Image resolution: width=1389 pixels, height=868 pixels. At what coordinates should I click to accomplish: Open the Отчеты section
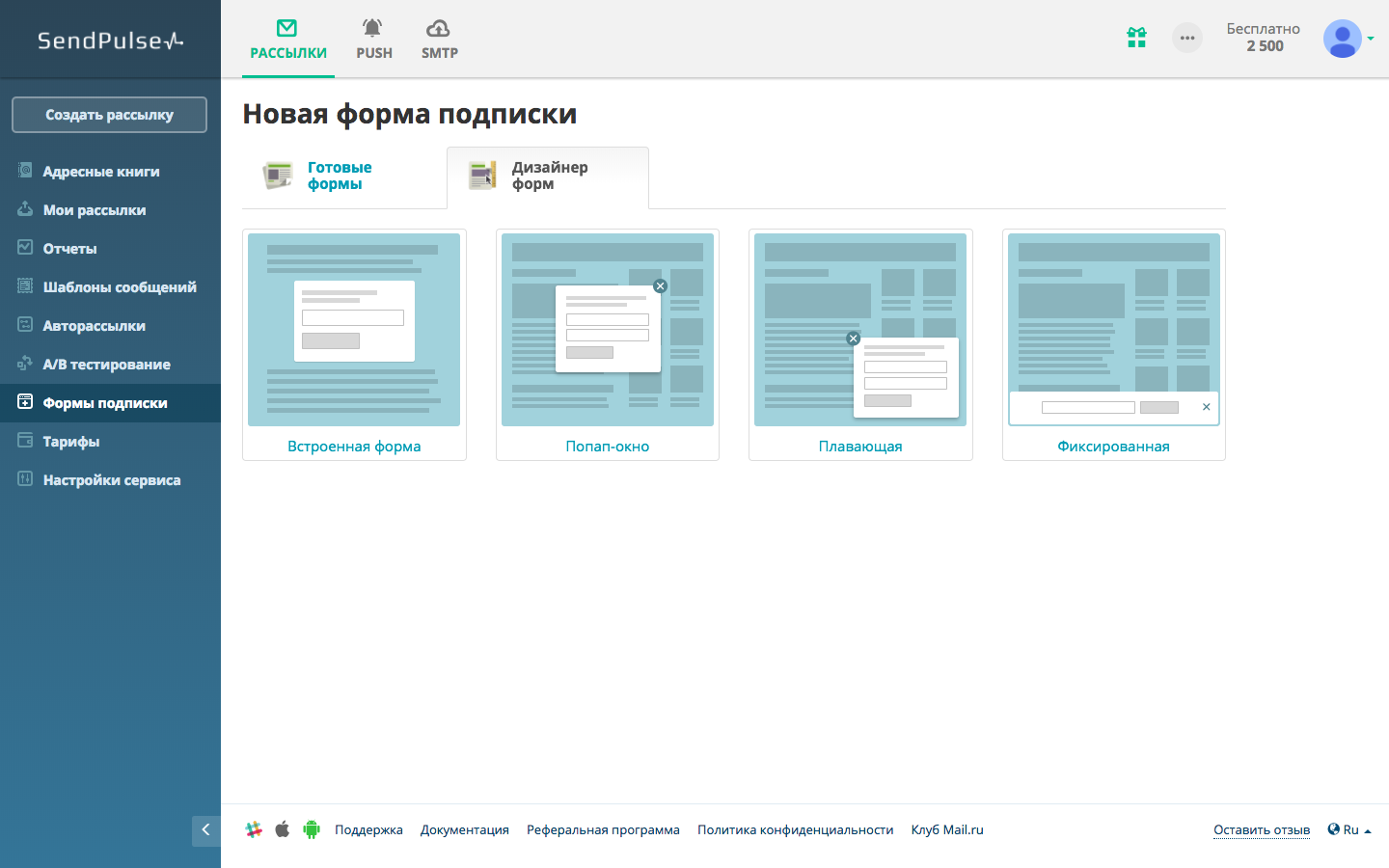pos(69,249)
